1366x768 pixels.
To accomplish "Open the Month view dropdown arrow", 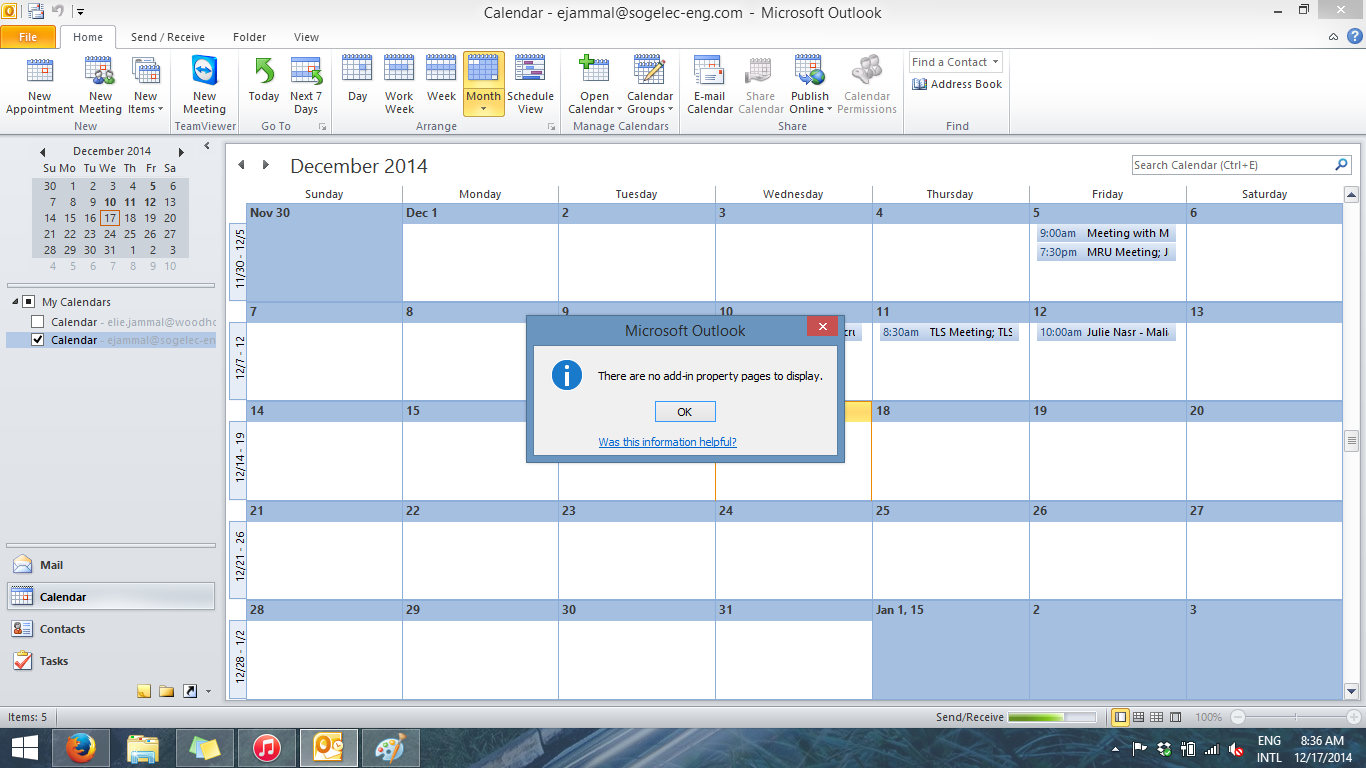I will pos(483,109).
